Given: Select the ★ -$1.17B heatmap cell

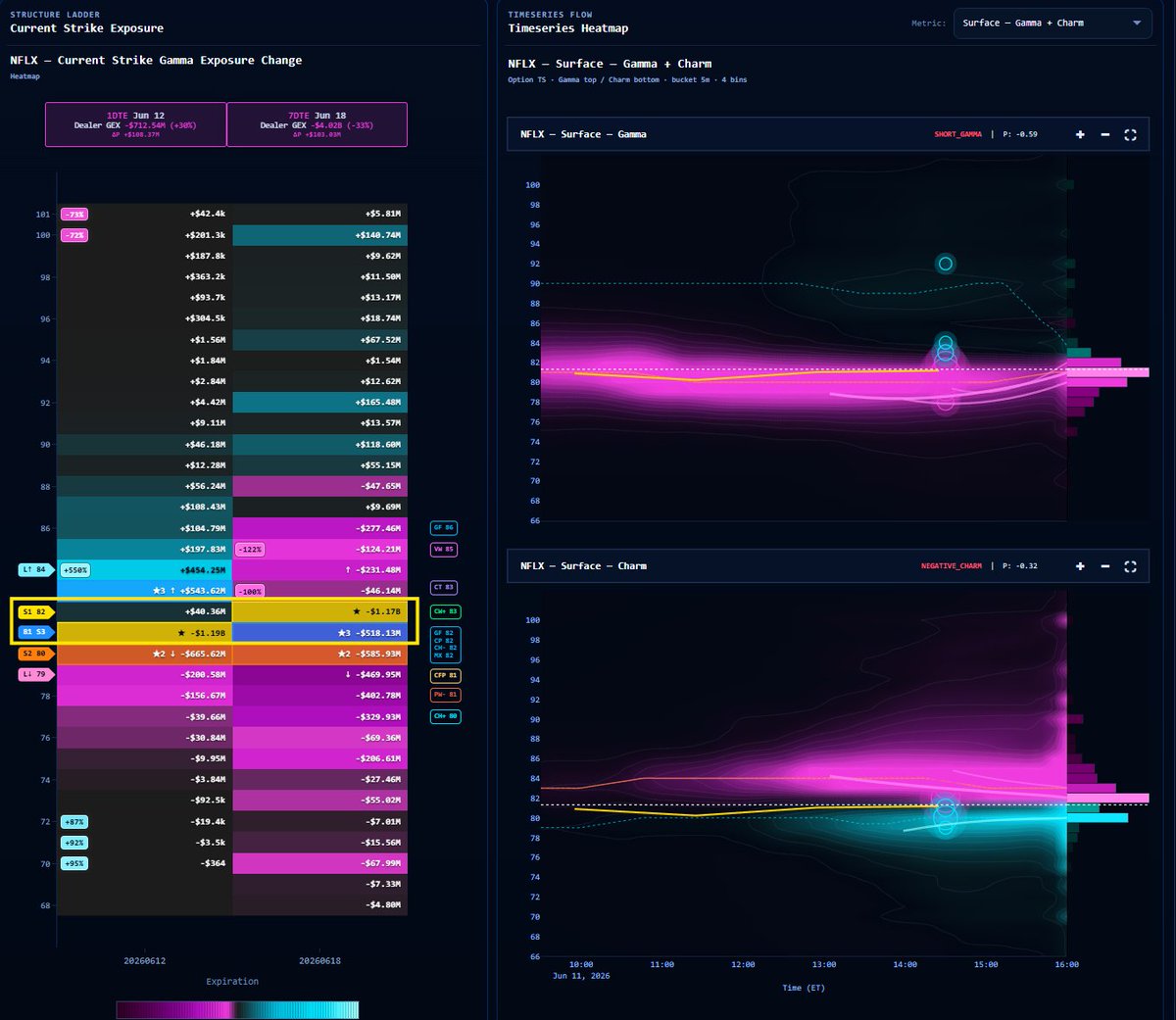Looking at the screenshot, I should point(319,611).
